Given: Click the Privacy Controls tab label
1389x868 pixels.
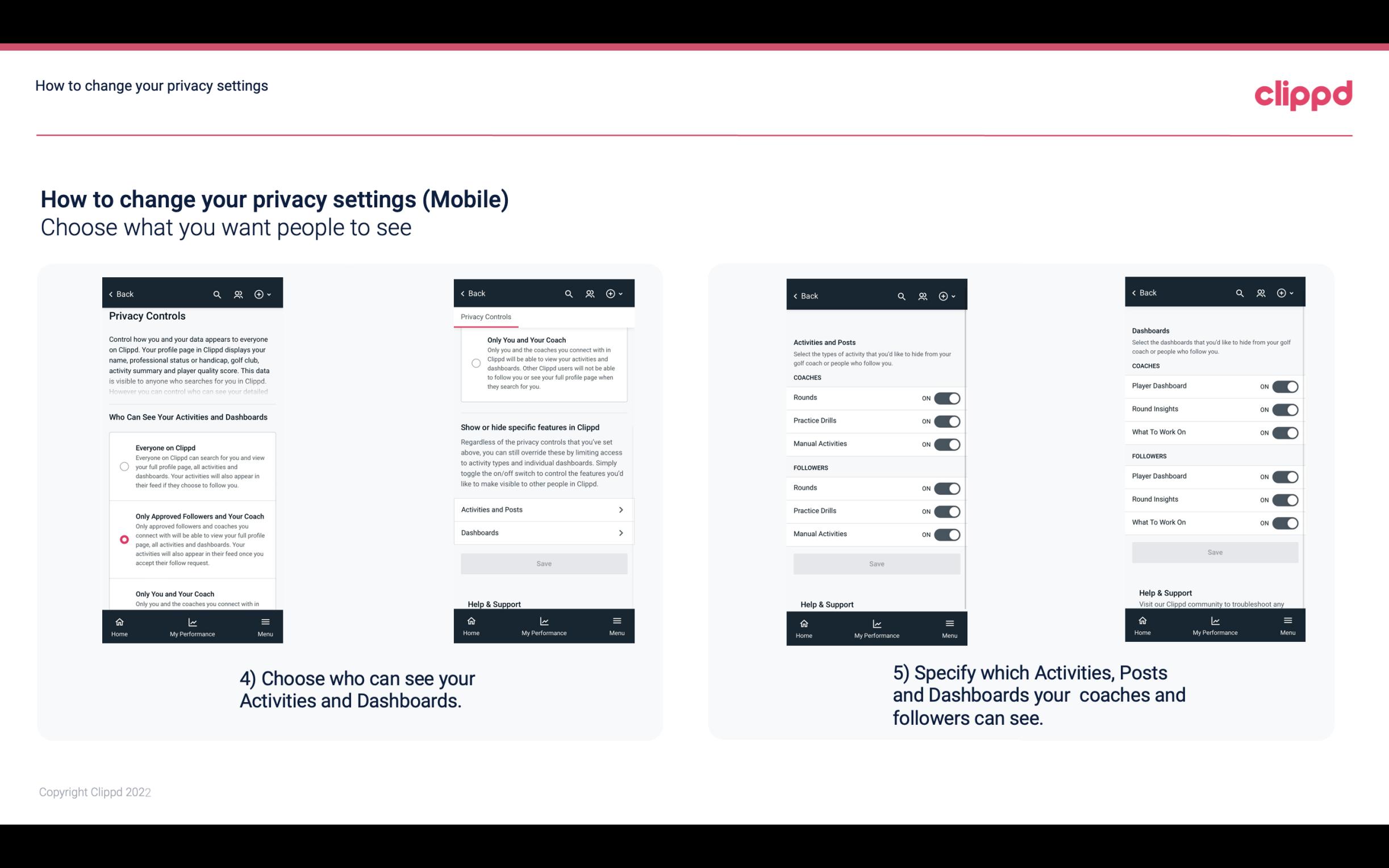Looking at the screenshot, I should point(485,317).
